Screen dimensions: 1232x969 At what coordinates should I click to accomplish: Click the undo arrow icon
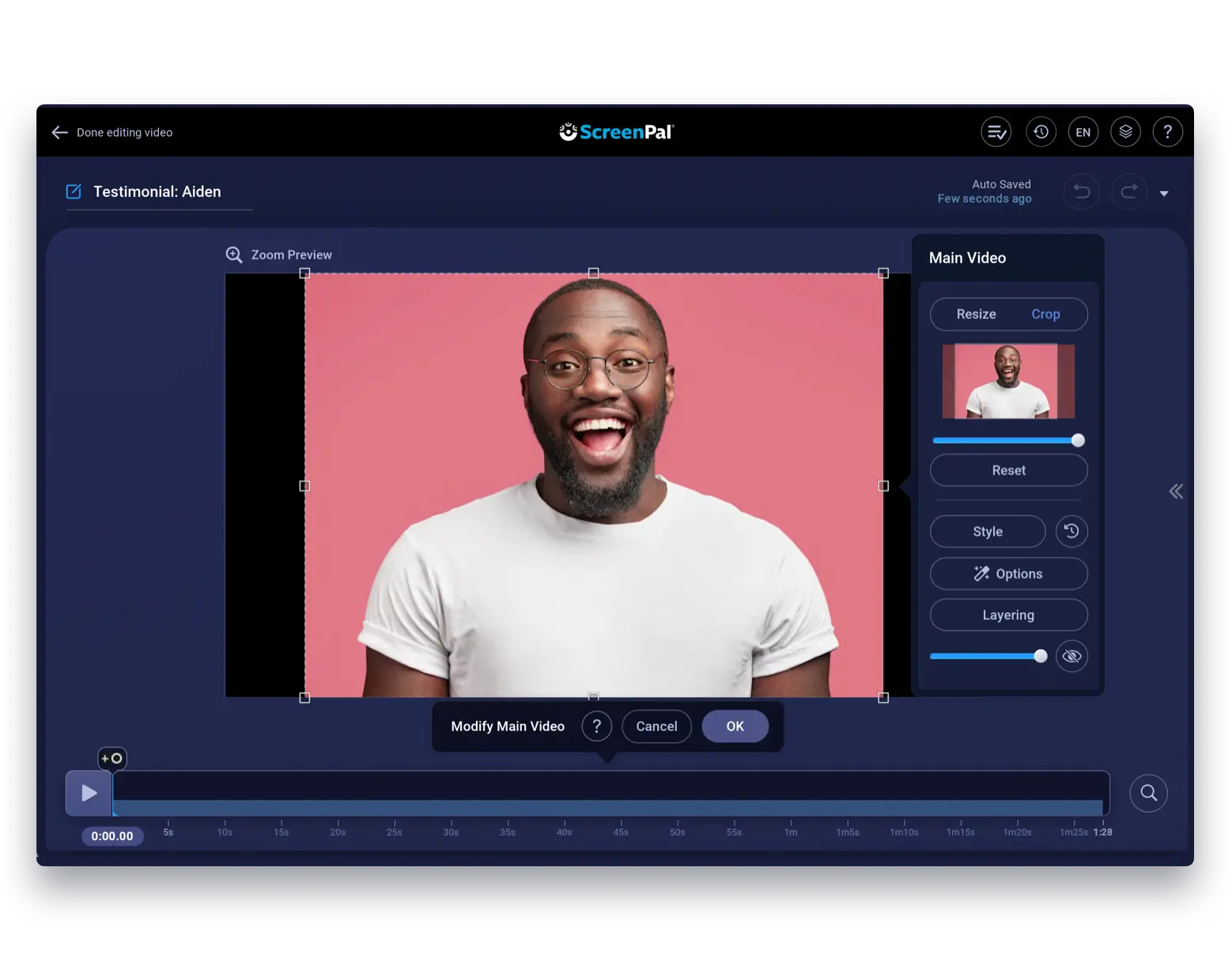point(1081,192)
